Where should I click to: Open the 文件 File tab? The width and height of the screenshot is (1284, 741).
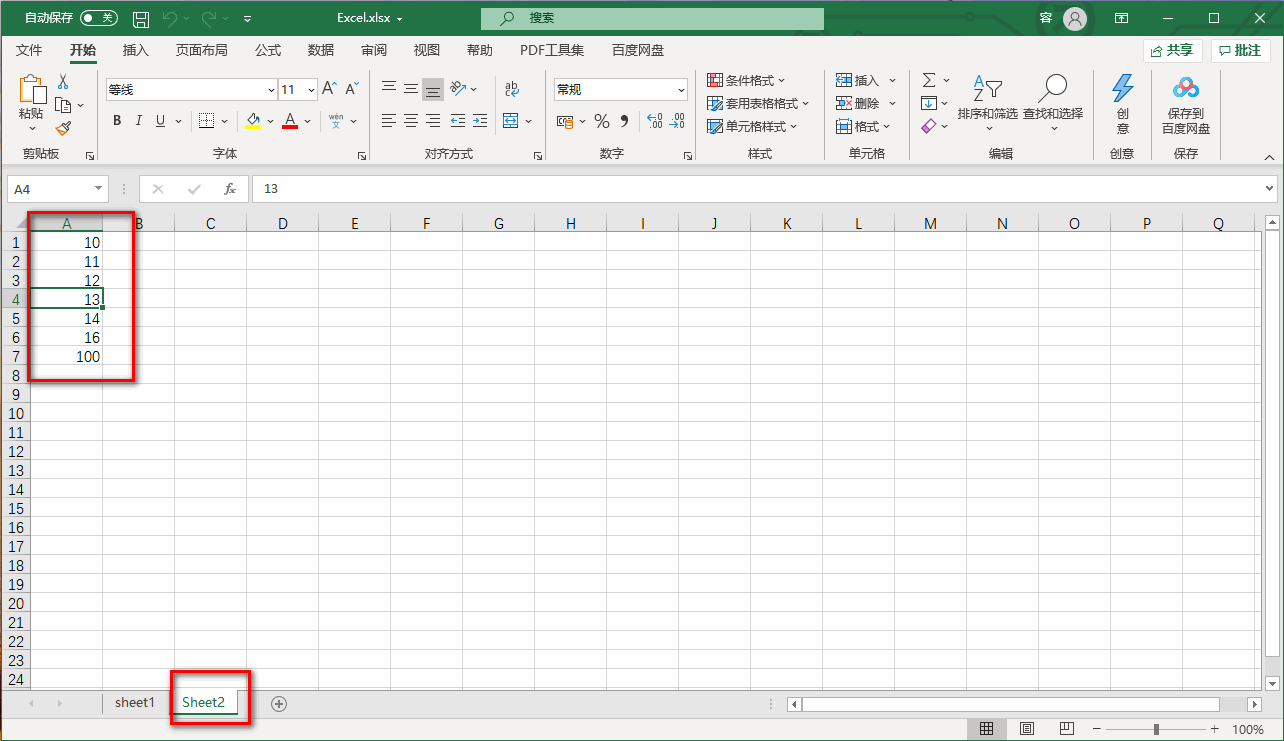click(x=29, y=50)
